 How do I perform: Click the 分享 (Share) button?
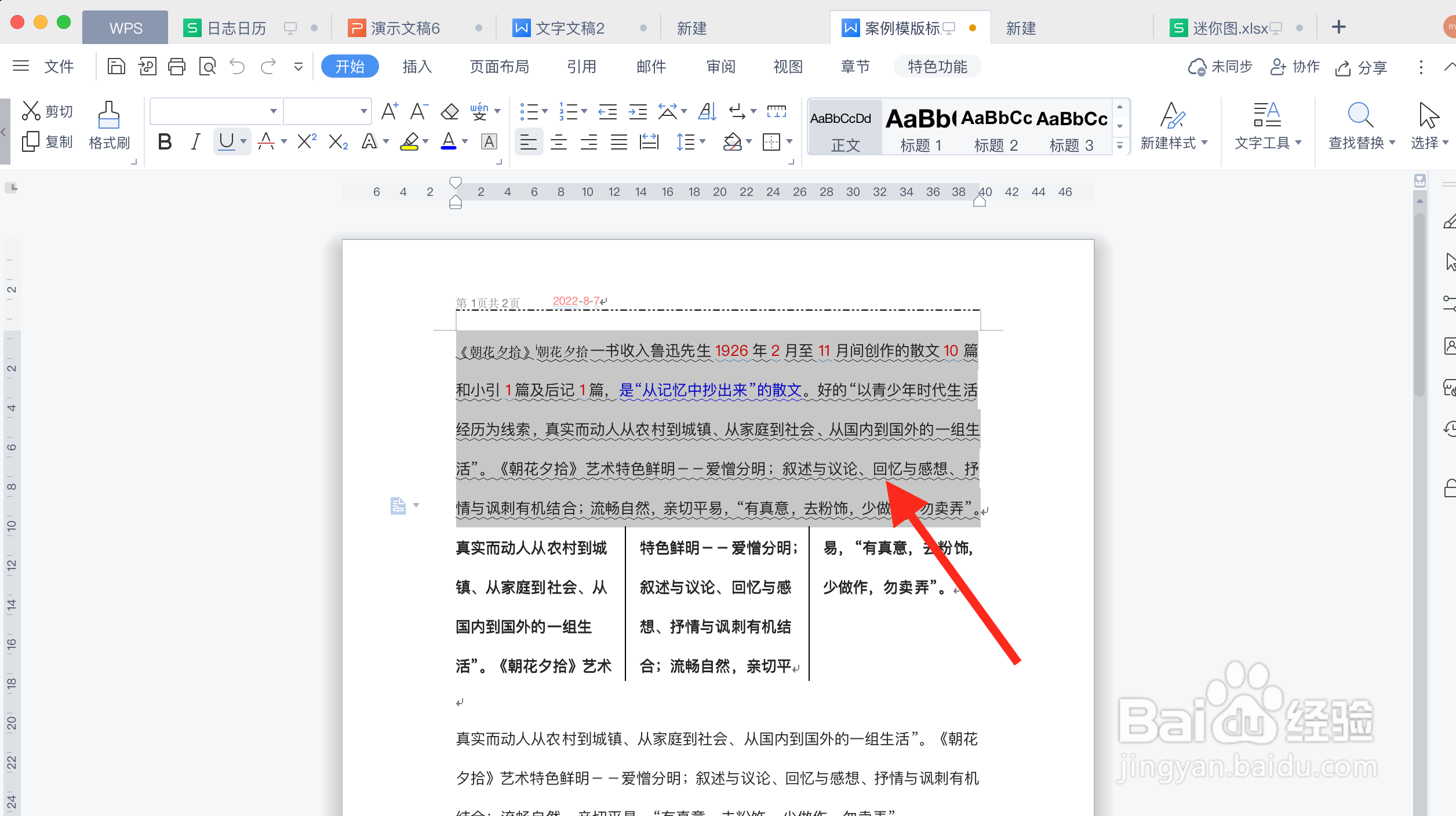pos(1362,67)
